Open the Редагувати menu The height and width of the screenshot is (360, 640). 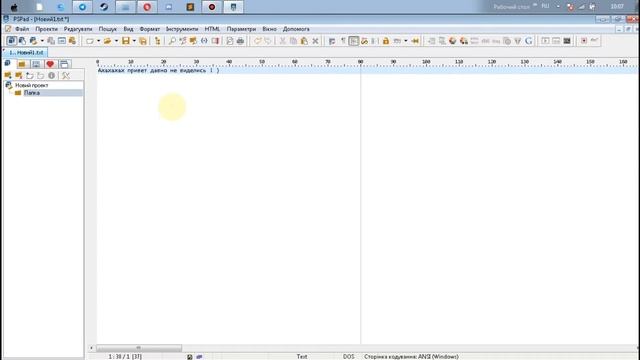point(78,29)
